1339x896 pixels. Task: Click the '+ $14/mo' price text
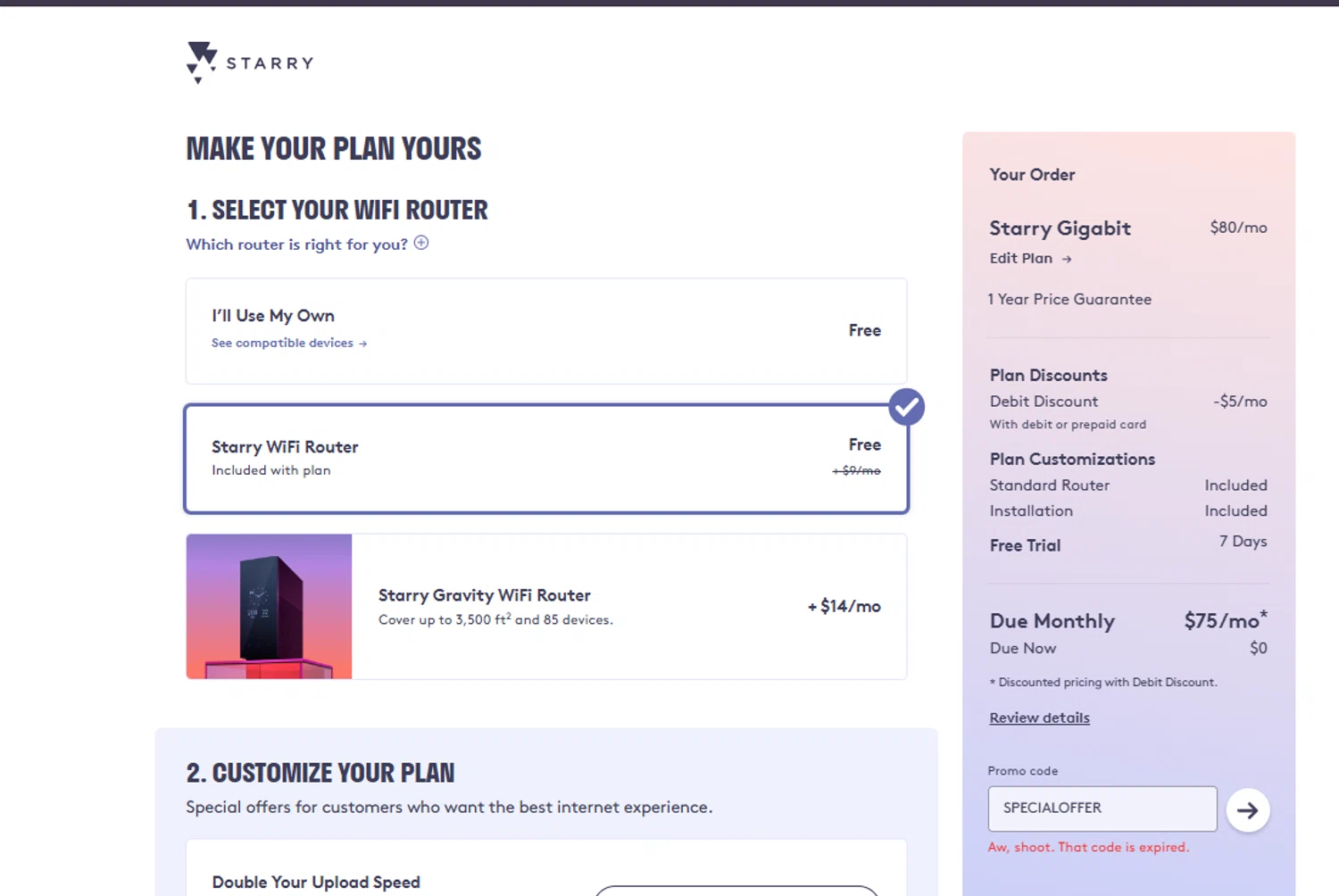(844, 607)
